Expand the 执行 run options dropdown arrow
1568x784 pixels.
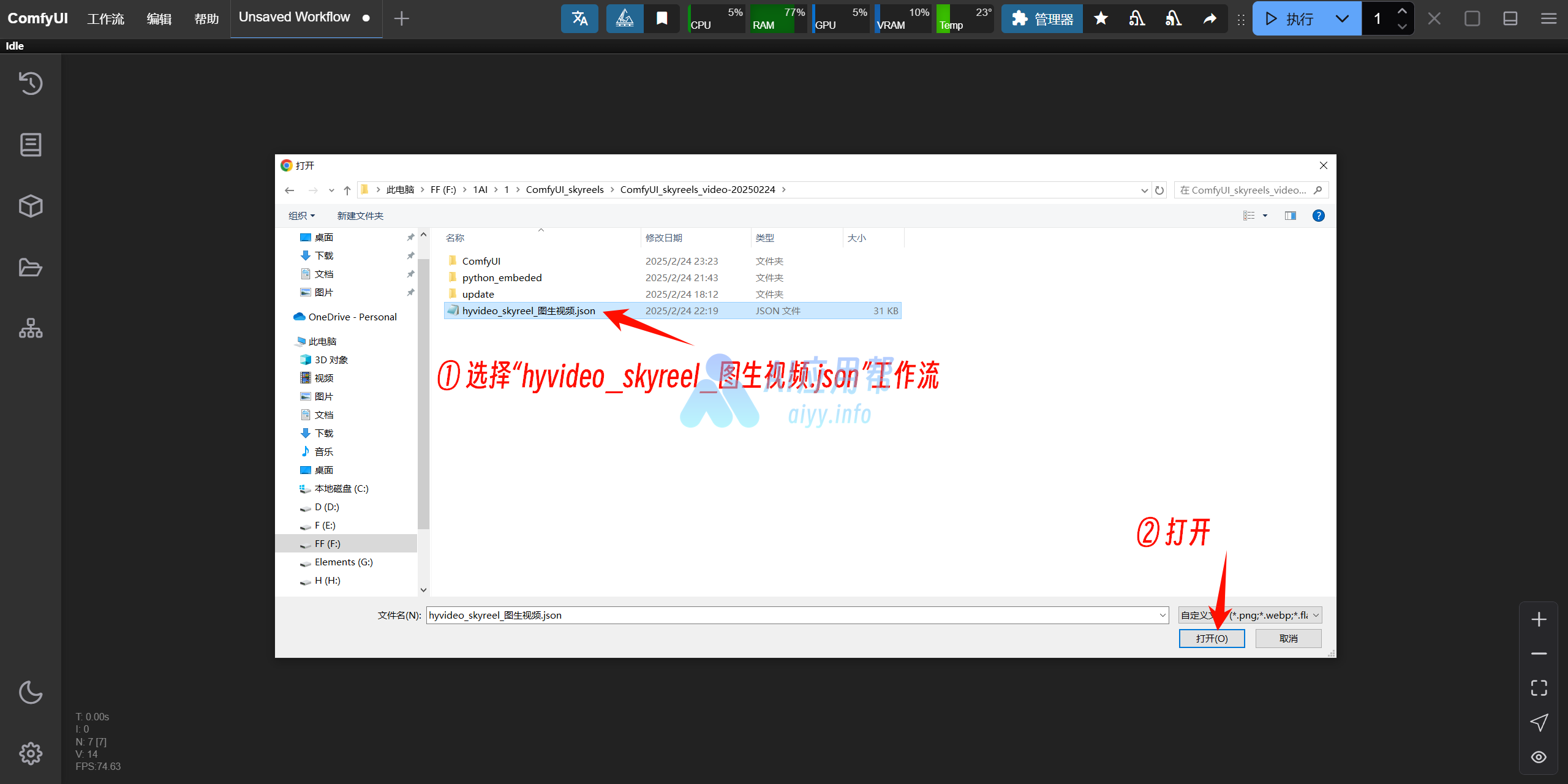tap(1342, 18)
